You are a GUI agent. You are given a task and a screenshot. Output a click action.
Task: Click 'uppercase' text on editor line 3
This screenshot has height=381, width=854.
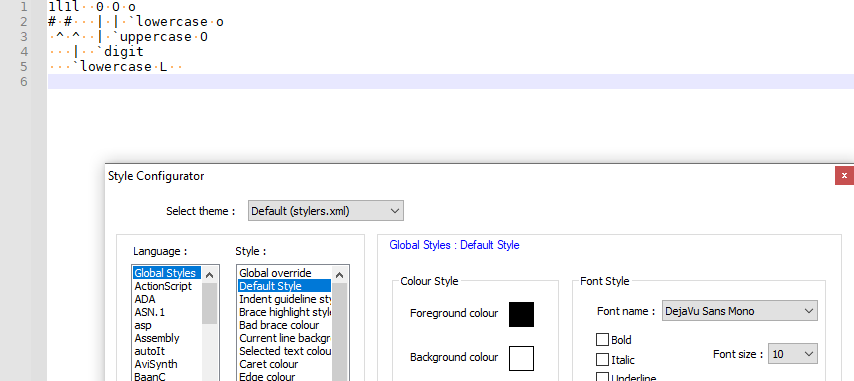[x=155, y=37]
